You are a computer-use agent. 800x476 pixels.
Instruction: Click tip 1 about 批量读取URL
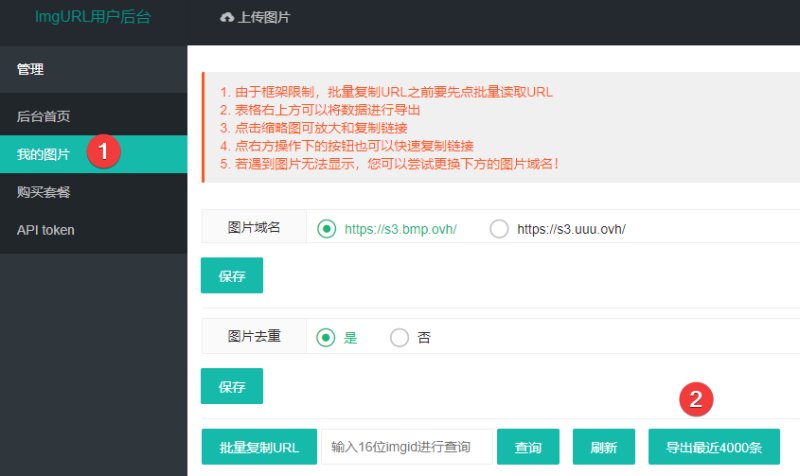point(386,92)
